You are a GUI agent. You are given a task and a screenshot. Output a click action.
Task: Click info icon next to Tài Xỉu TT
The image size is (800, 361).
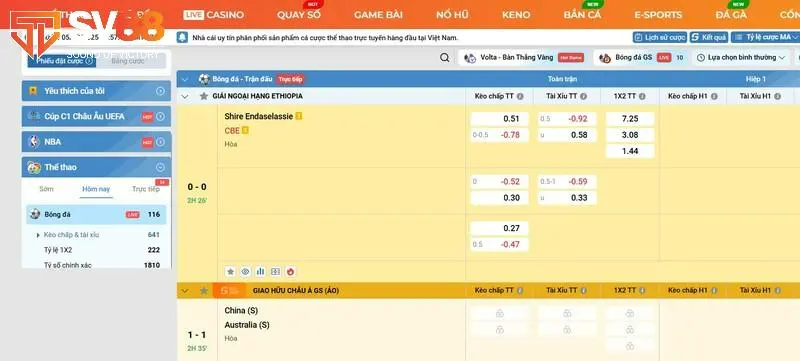coord(583,96)
